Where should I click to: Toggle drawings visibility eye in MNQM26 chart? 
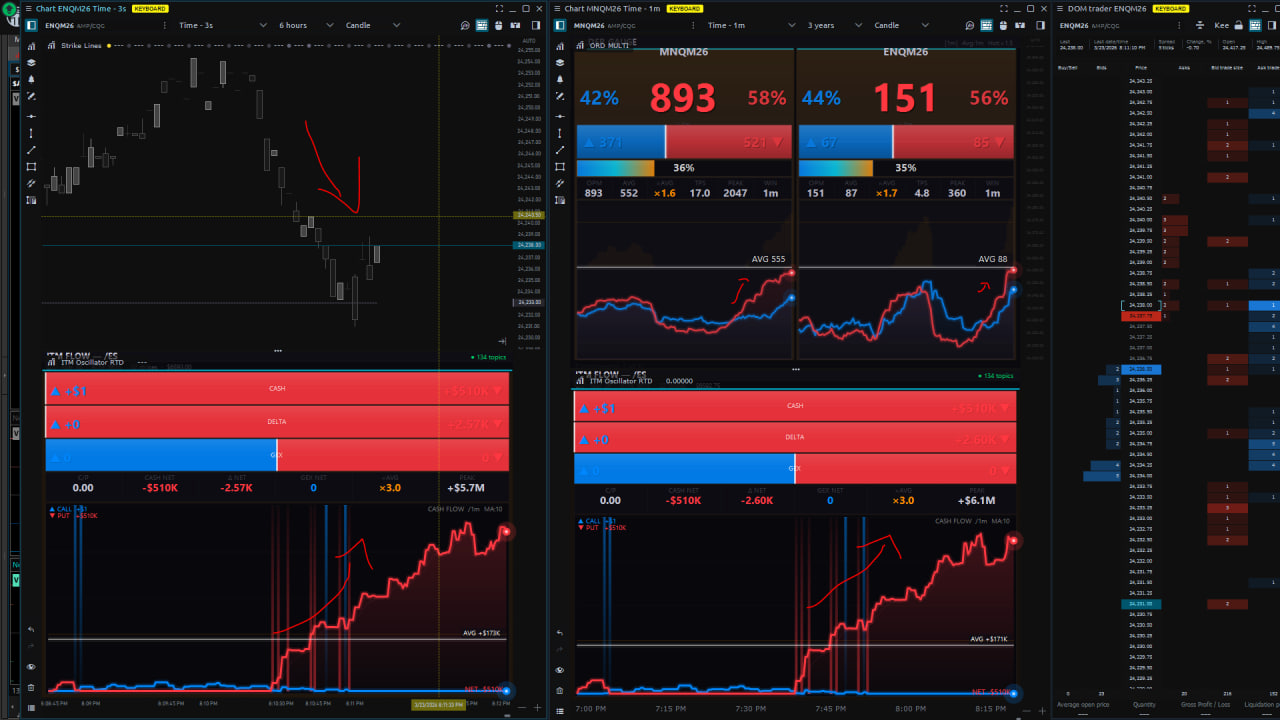pos(560,670)
